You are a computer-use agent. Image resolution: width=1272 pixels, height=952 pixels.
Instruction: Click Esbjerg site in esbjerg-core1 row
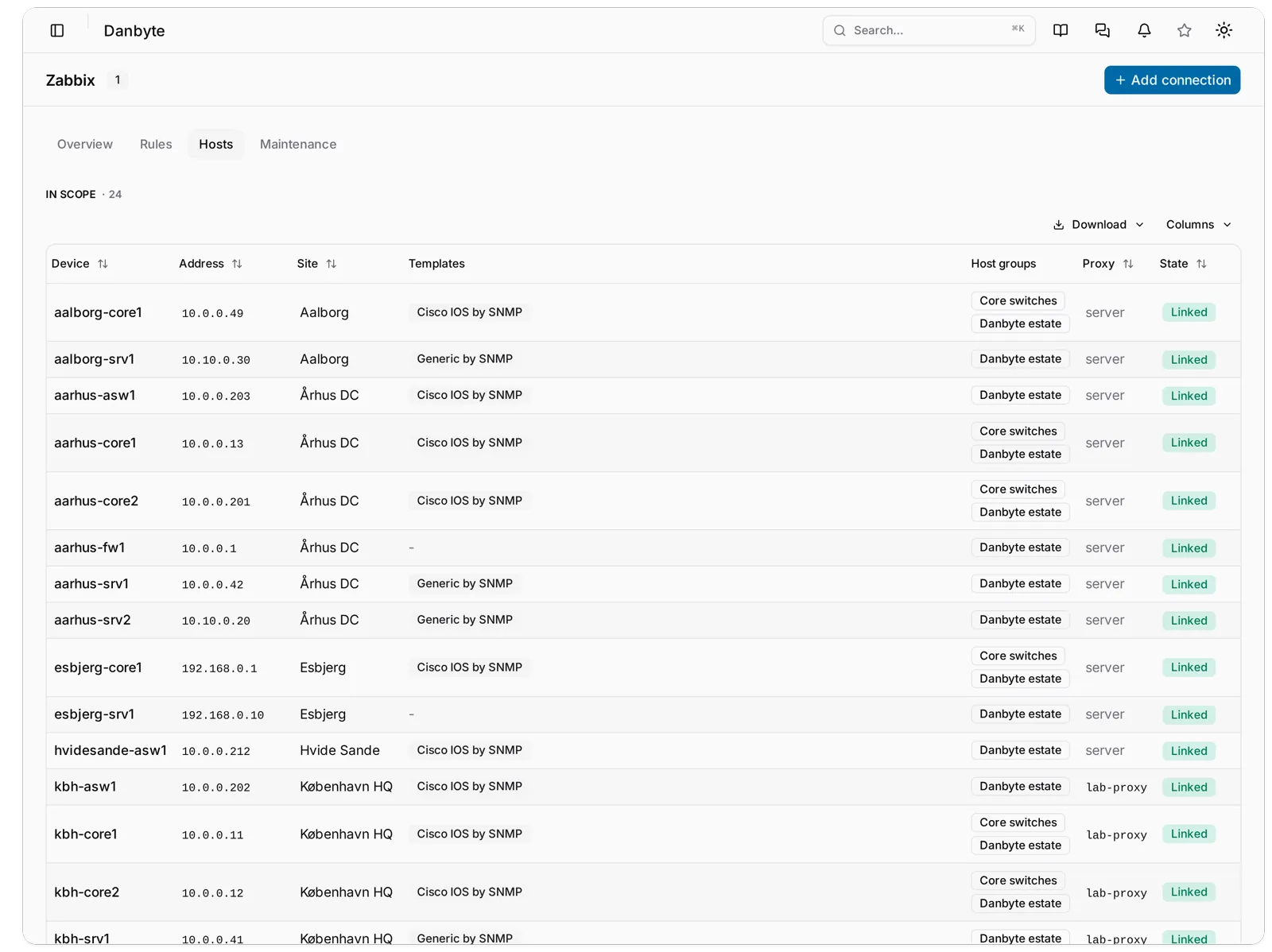tap(323, 668)
